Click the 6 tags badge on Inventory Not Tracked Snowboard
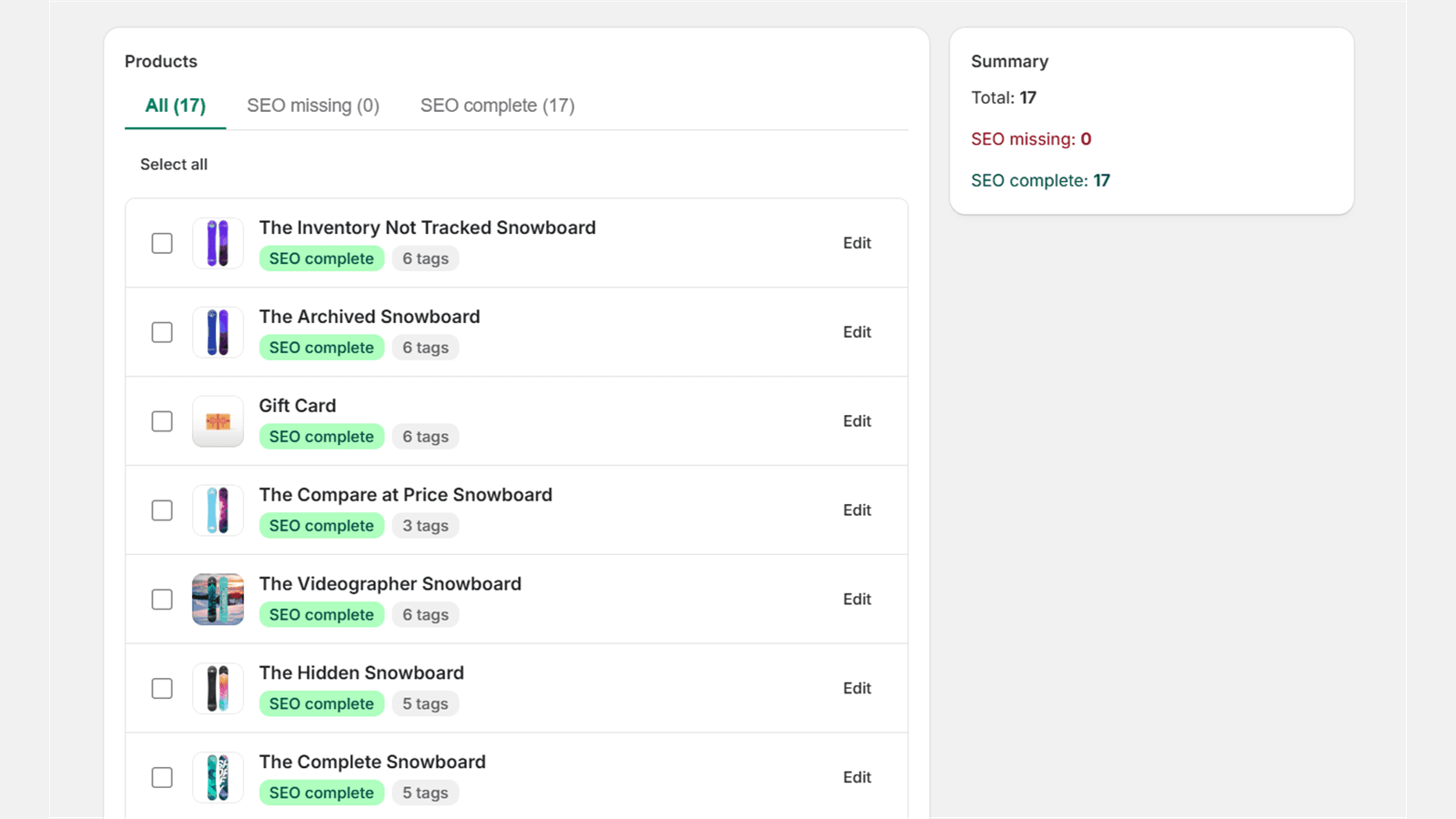The image size is (1456, 819). point(426,258)
